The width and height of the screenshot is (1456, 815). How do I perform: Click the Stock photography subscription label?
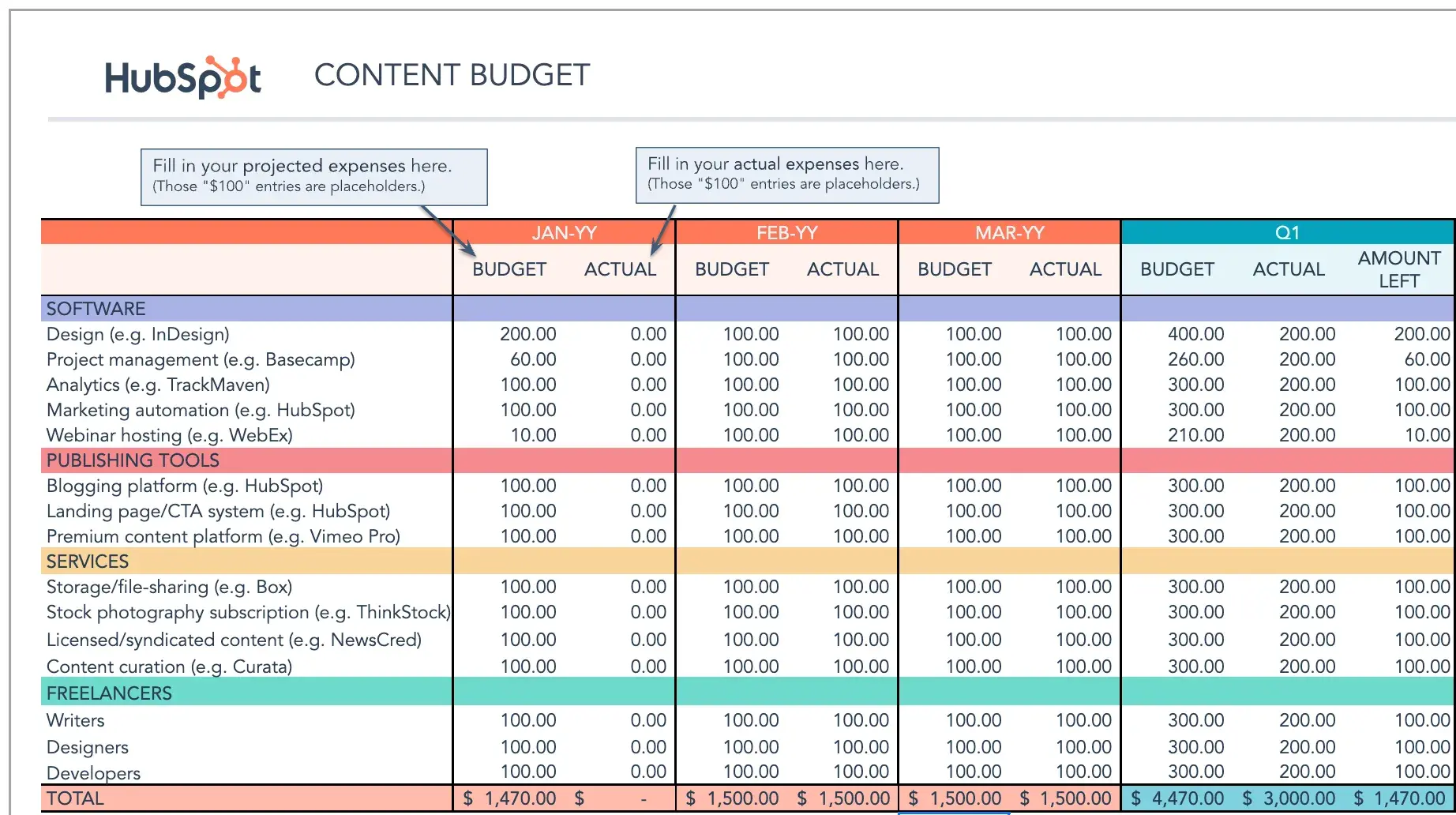pos(248,612)
